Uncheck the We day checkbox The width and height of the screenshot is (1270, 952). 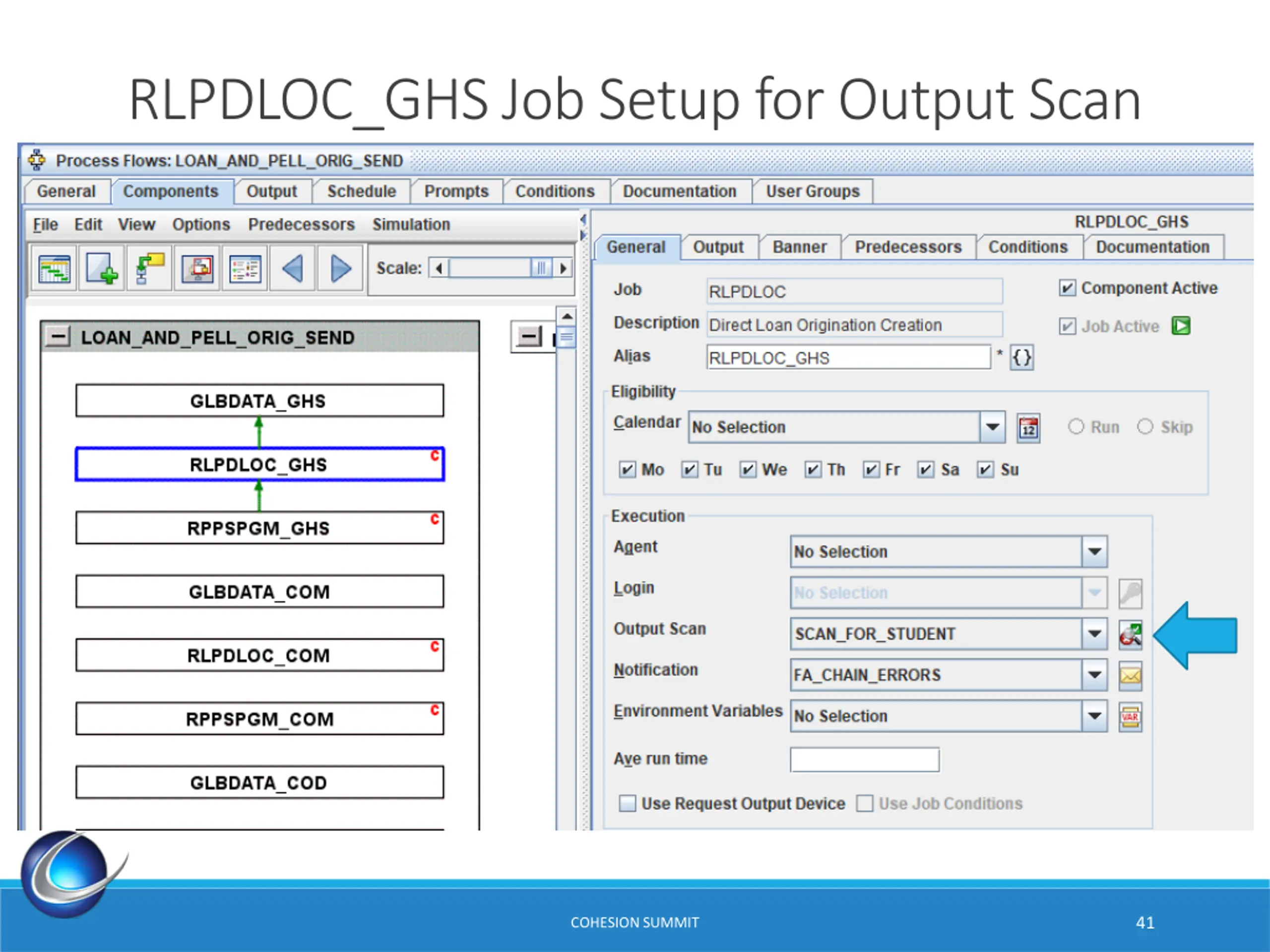coord(748,470)
